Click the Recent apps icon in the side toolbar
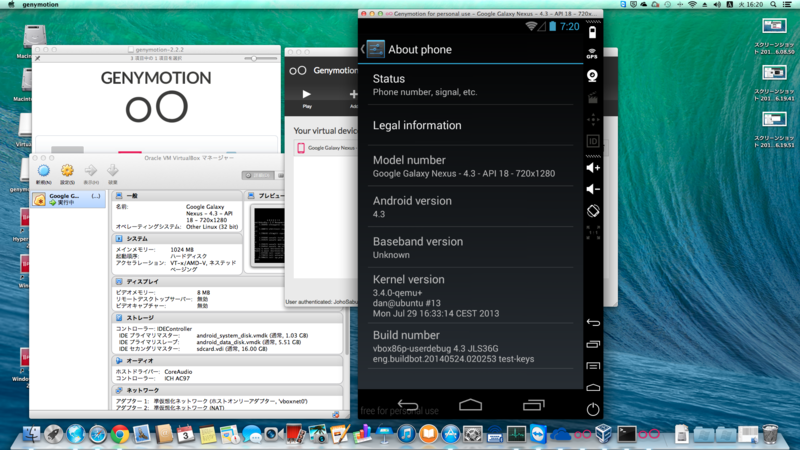 [x=593, y=344]
